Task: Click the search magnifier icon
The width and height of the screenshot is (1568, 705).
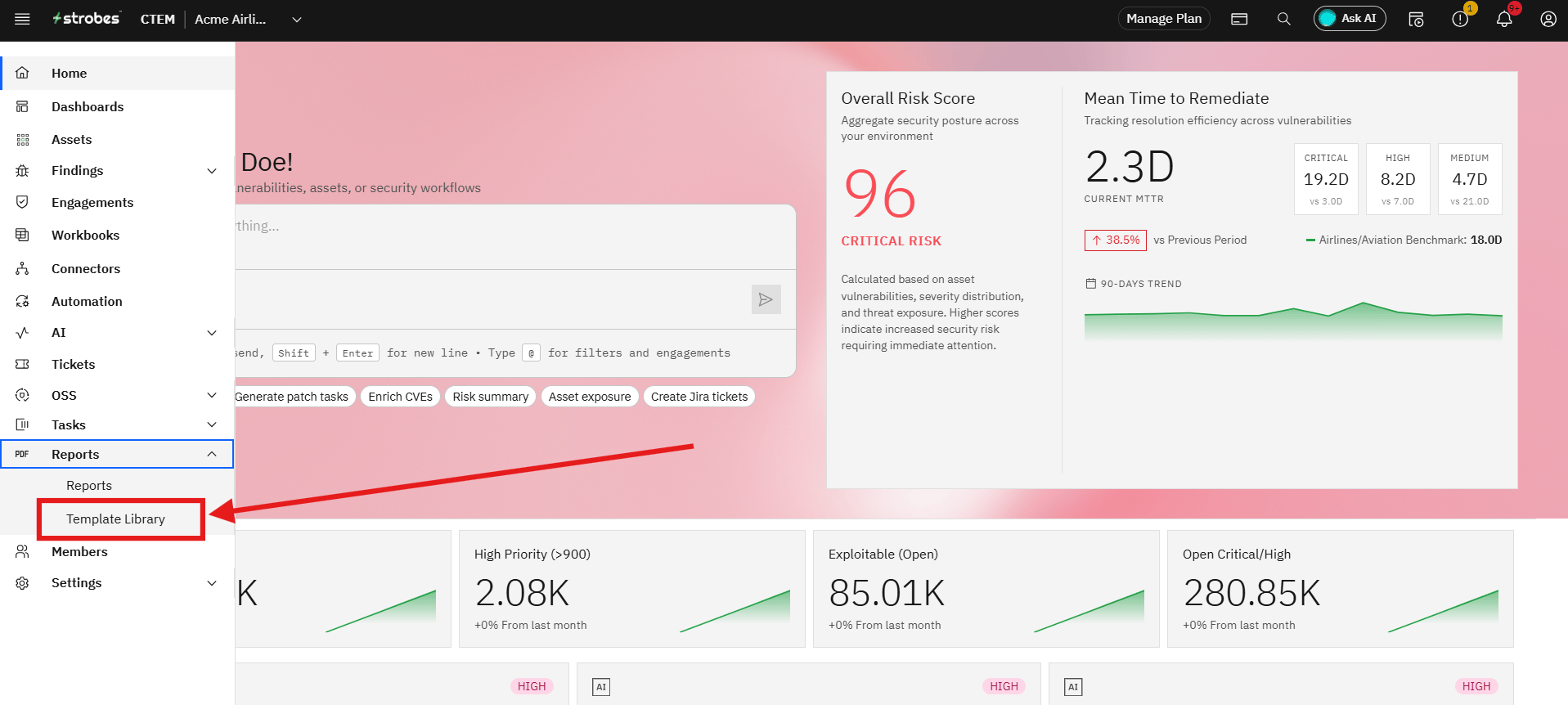Action: 1284,19
